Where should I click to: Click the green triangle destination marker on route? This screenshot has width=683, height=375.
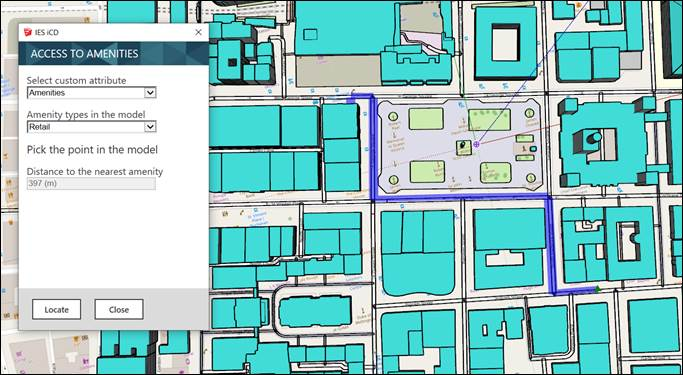(x=598, y=288)
